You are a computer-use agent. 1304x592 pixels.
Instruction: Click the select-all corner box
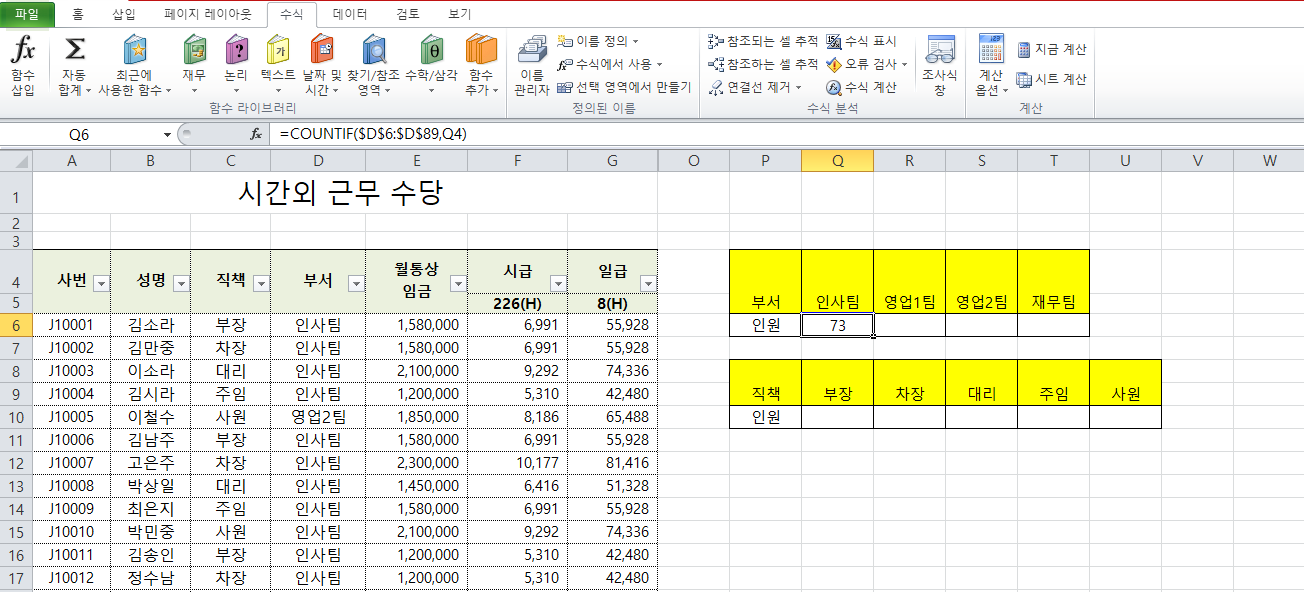pyautogui.click(x=16, y=160)
